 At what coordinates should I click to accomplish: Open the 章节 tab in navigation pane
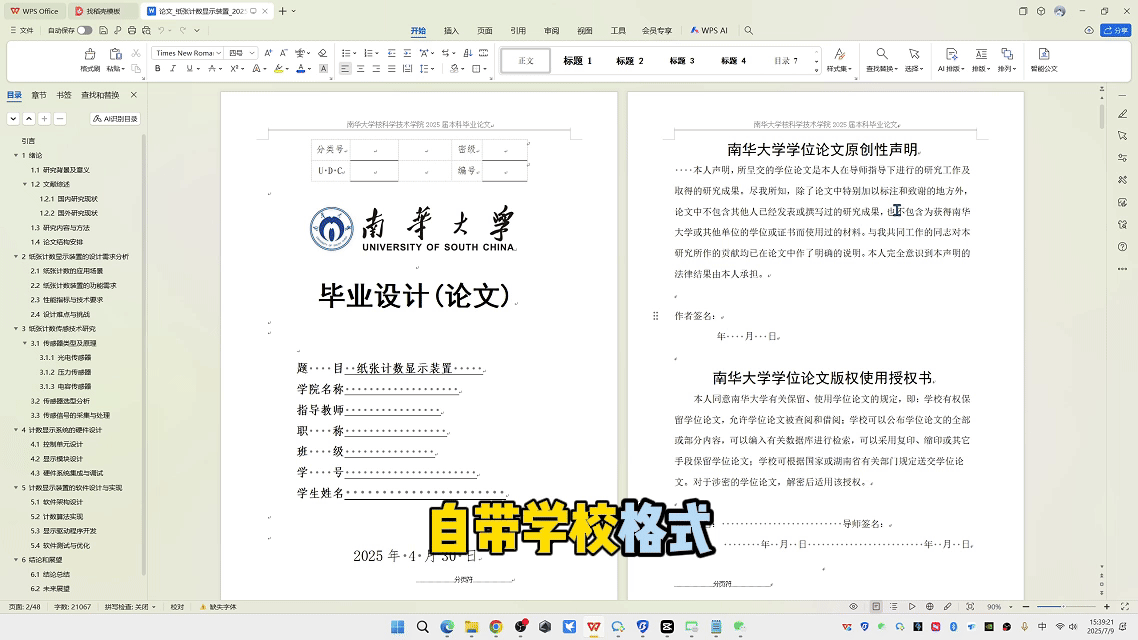(38, 95)
